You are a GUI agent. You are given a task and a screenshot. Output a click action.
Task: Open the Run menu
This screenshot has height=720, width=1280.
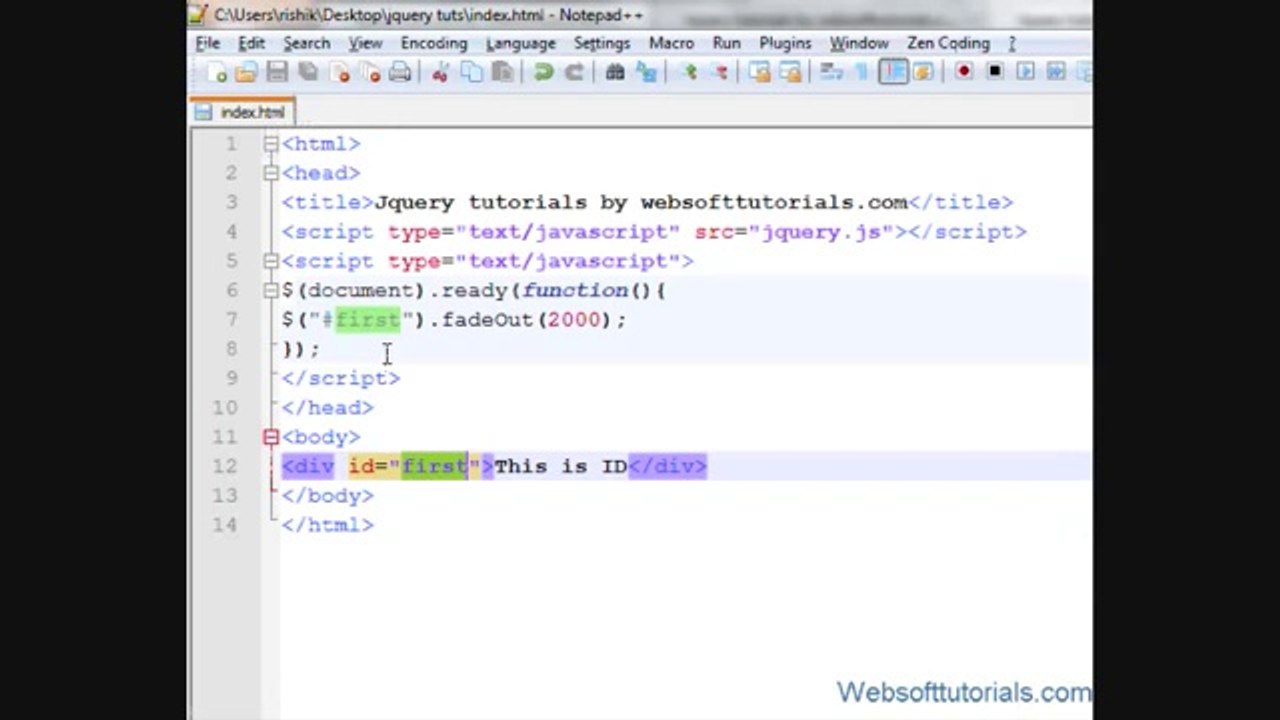[x=726, y=43]
